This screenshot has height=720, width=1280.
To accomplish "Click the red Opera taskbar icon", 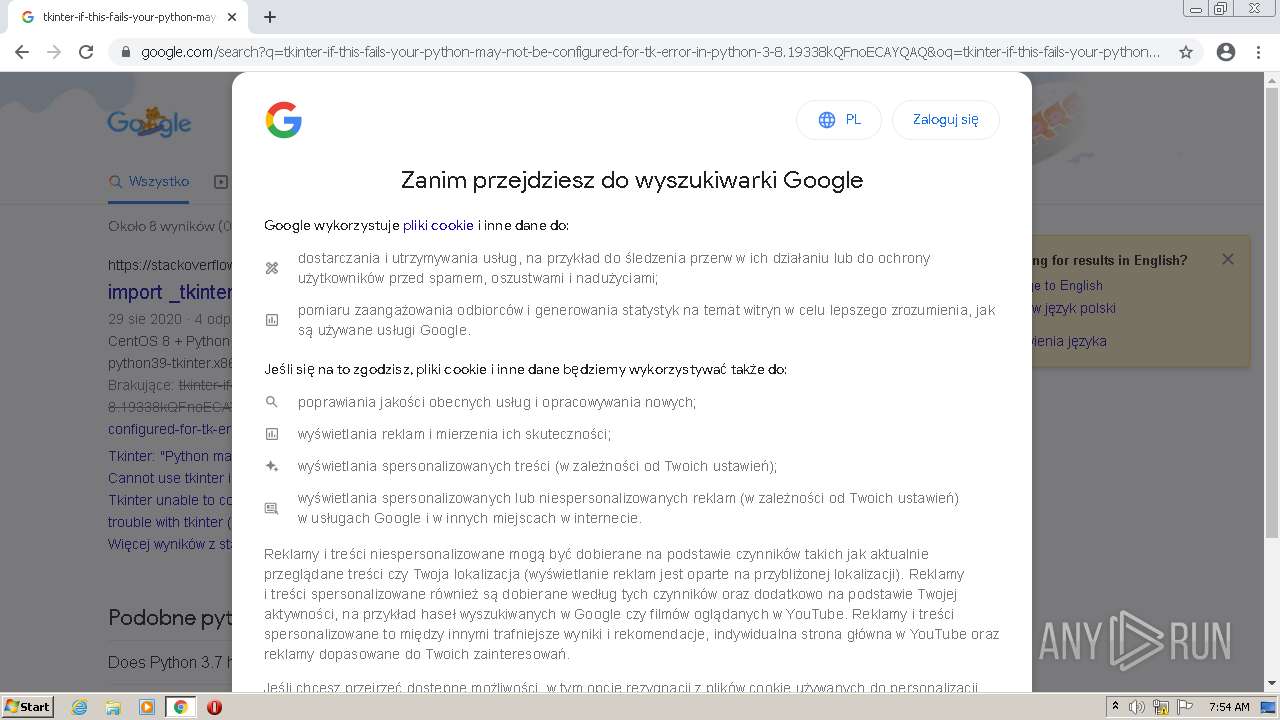I will (214, 707).
